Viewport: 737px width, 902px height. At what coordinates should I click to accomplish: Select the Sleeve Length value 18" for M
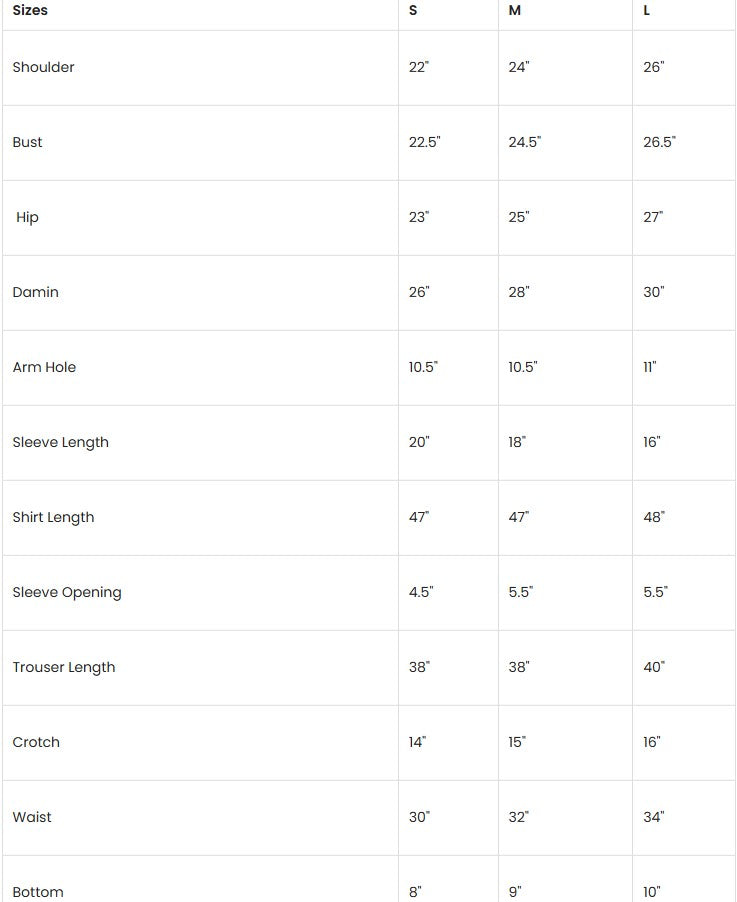tap(517, 442)
